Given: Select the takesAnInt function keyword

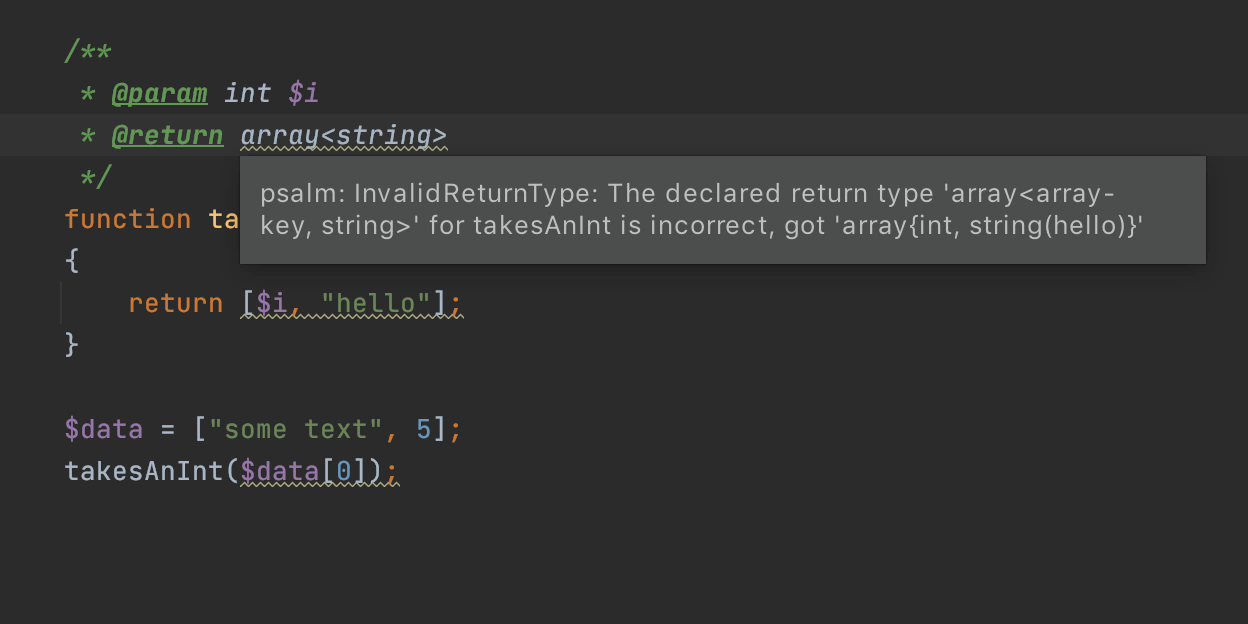Looking at the screenshot, I should [128, 219].
